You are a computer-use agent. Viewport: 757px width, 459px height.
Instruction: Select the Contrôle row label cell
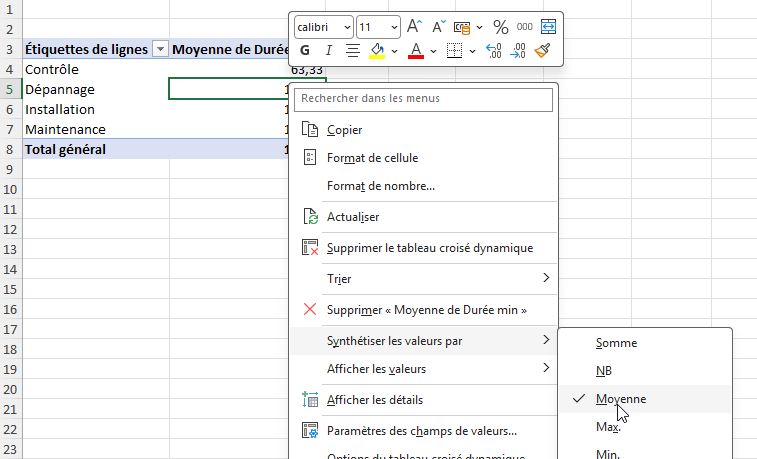click(x=96, y=70)
